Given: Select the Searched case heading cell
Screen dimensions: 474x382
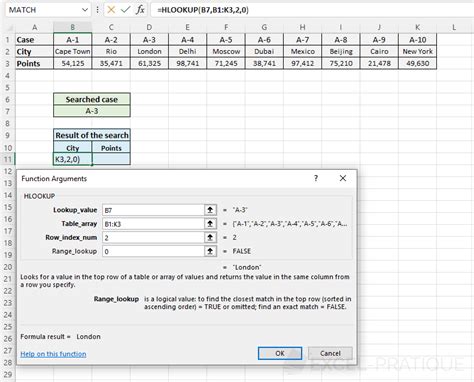Looking at the screenshot, I should click(92, 99).
